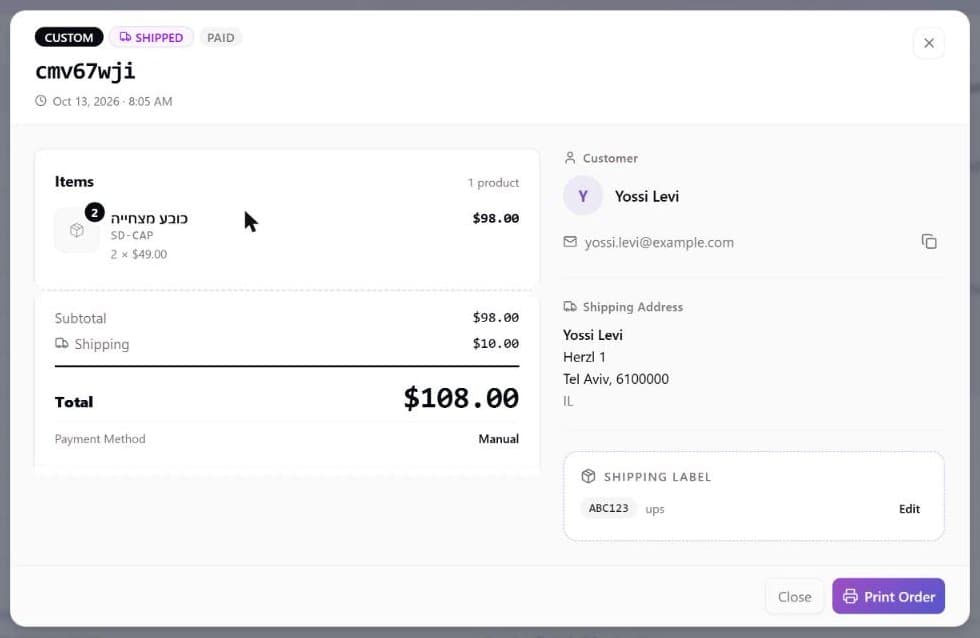Edit the shipping label
980x638 pixels.
[x=909, y=509]
